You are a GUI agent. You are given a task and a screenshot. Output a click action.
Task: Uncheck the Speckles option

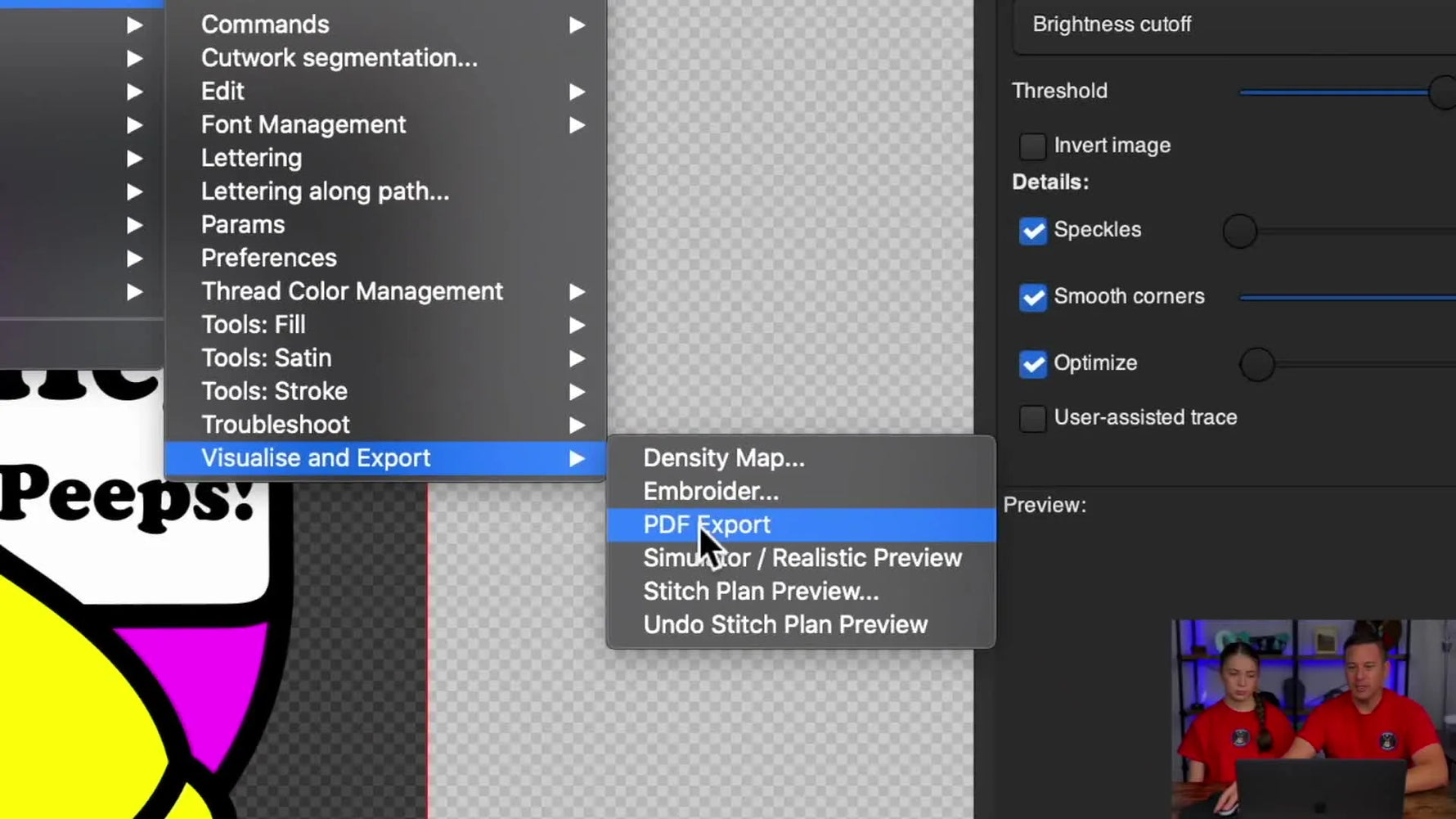pyautogui.click(x=1032, y=231)
